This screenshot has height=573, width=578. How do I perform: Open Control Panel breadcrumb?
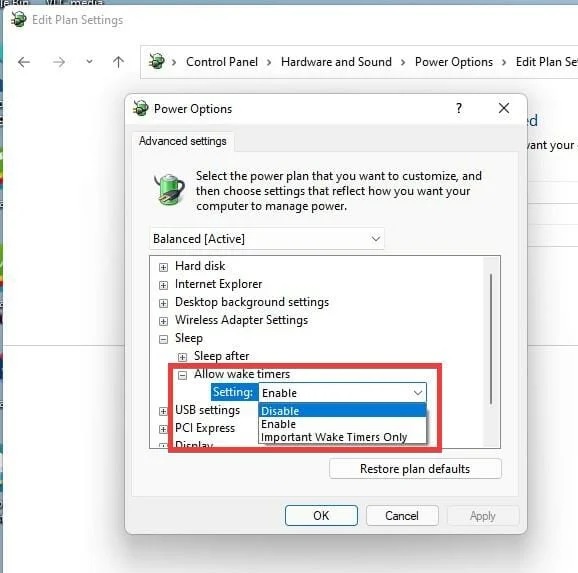222,62
